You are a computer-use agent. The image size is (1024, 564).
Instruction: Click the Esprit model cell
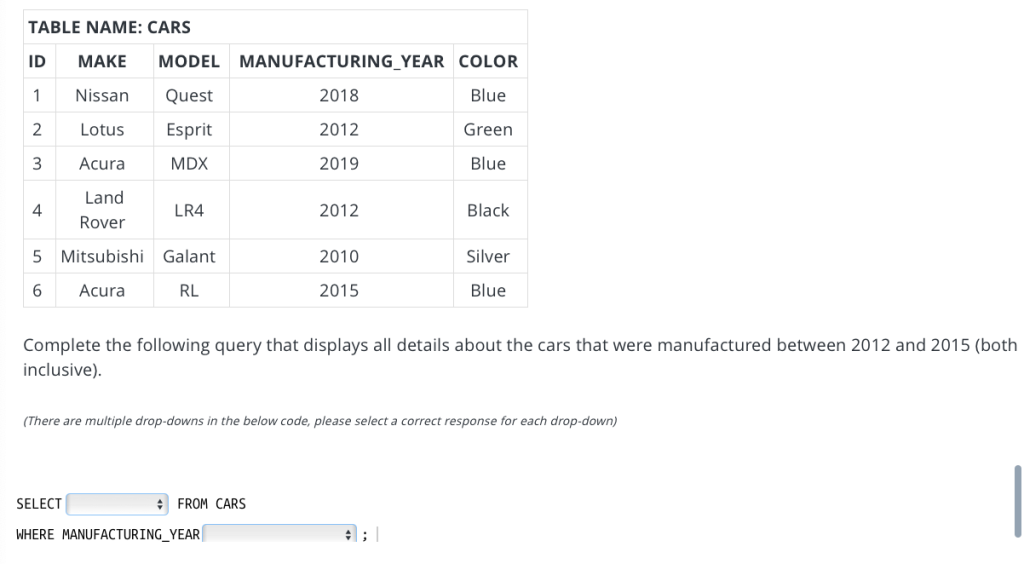[189, 129]
